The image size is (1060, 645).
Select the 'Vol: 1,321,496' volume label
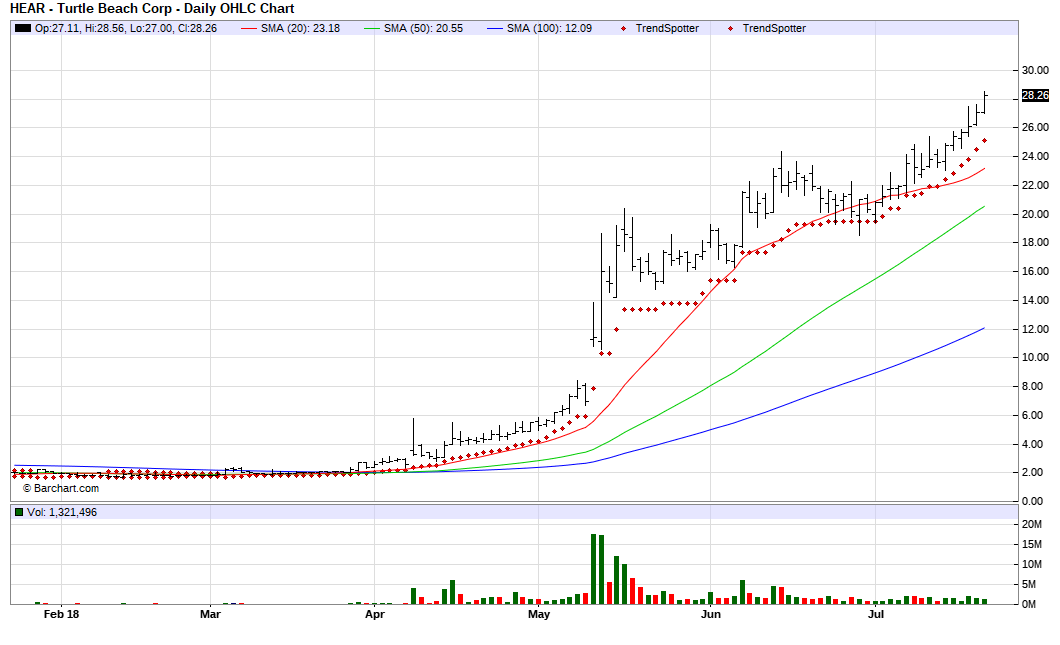[62, 512]
